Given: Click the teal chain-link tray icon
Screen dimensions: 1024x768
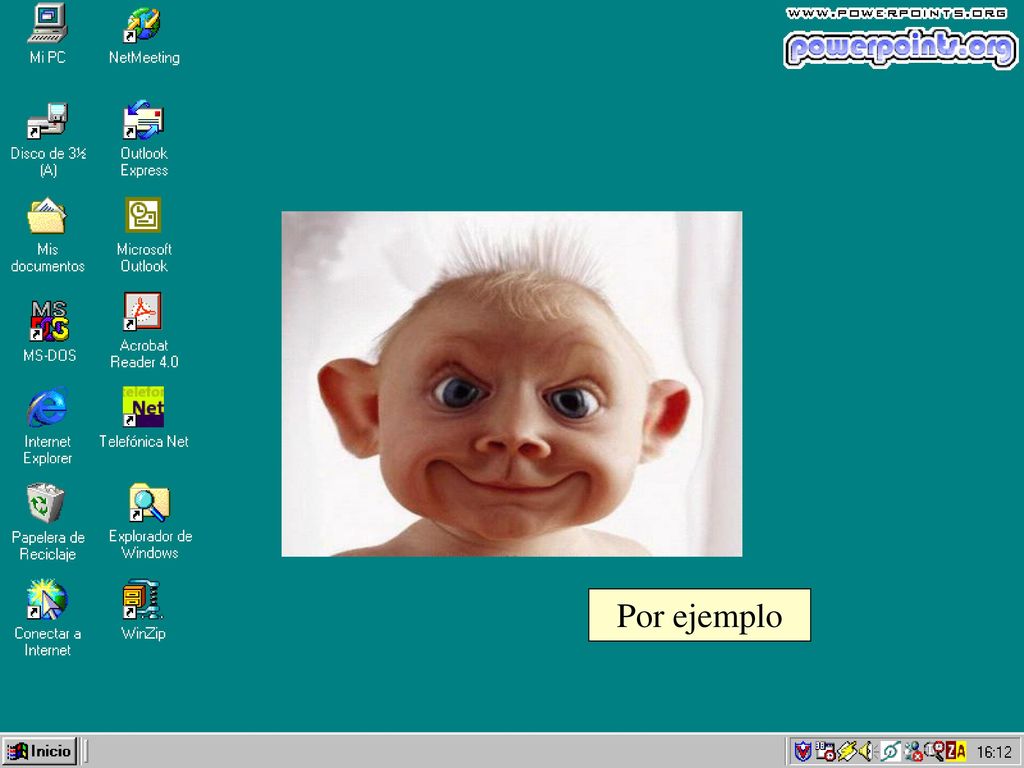Looking at the screenshot, I should click(891, 752).
